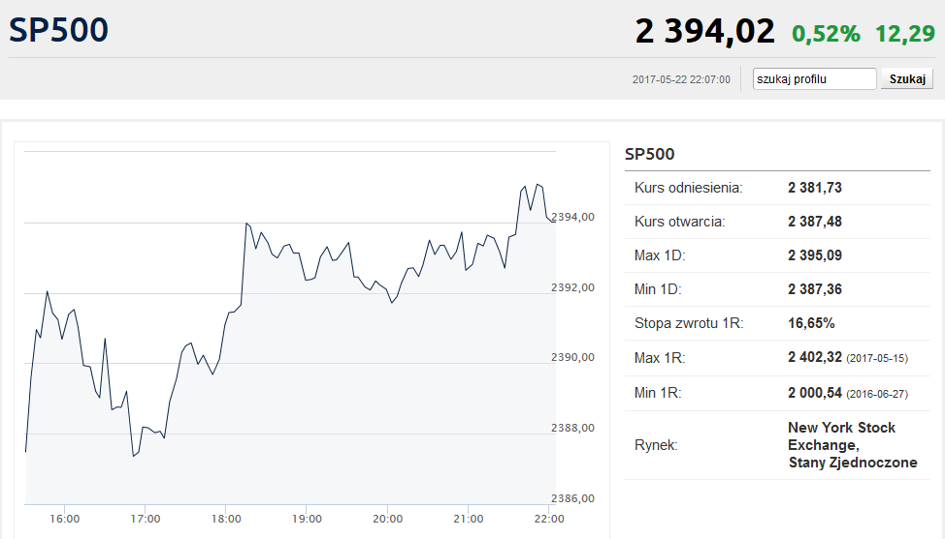
Task: Click the Max 1R date (2017-05-15)
Action: tap(877, 359)
